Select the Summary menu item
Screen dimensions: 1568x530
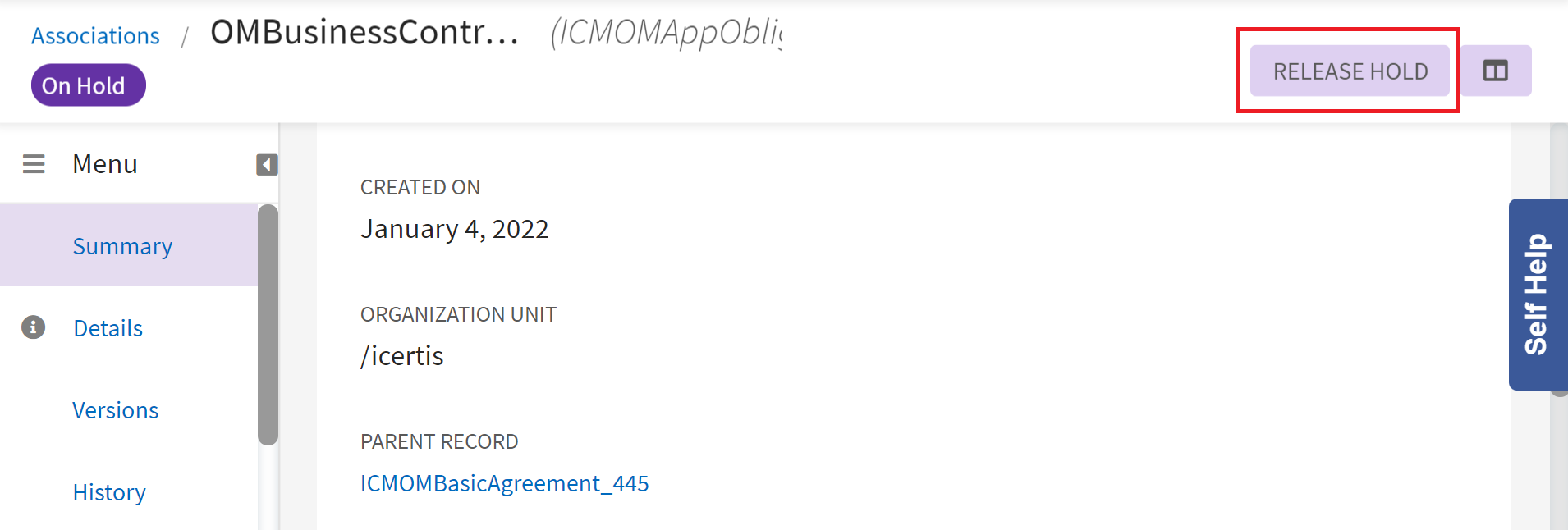pos(122,246)
